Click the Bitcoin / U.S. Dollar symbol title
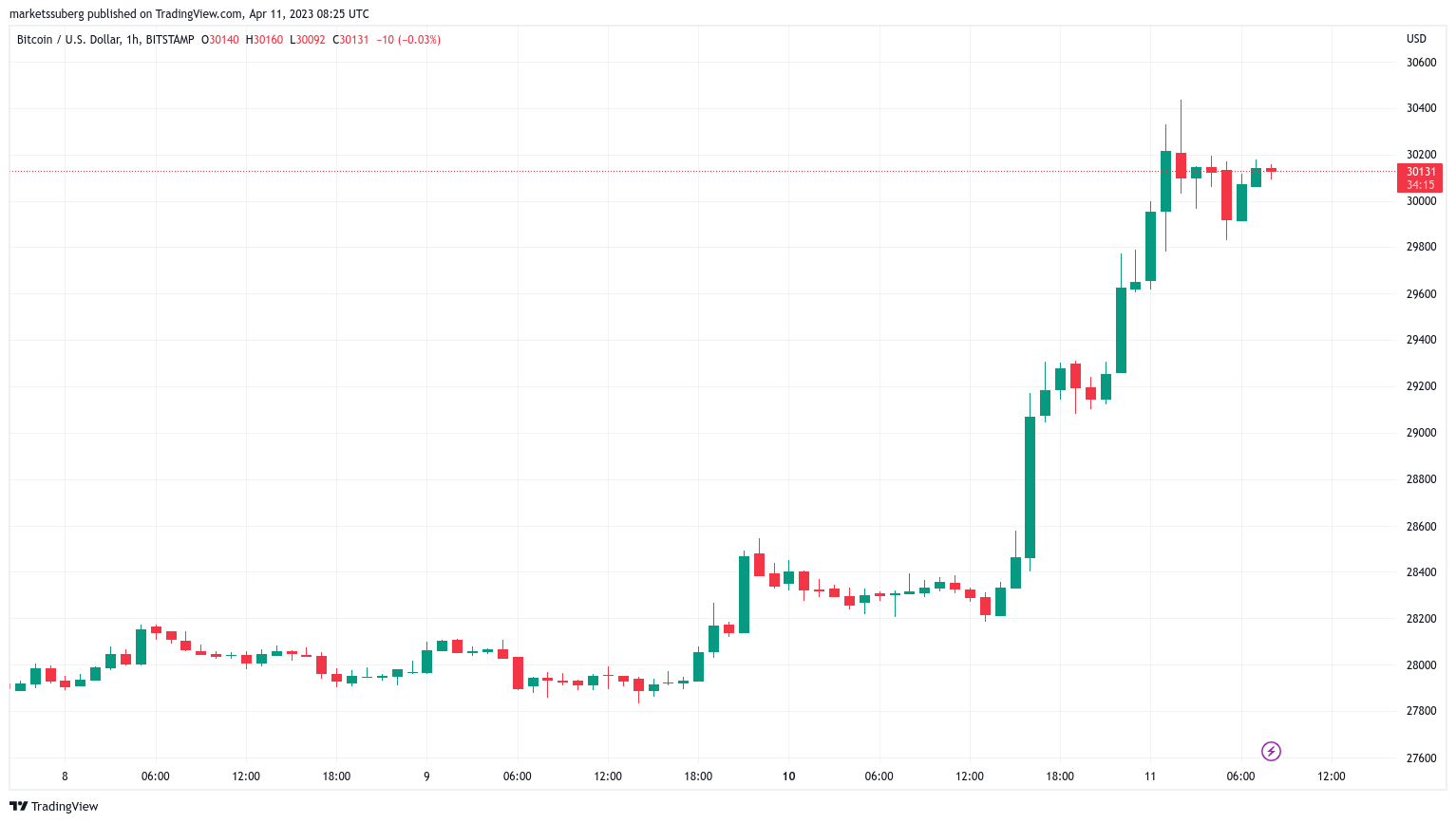The image size is (1456, 823). 68,40
